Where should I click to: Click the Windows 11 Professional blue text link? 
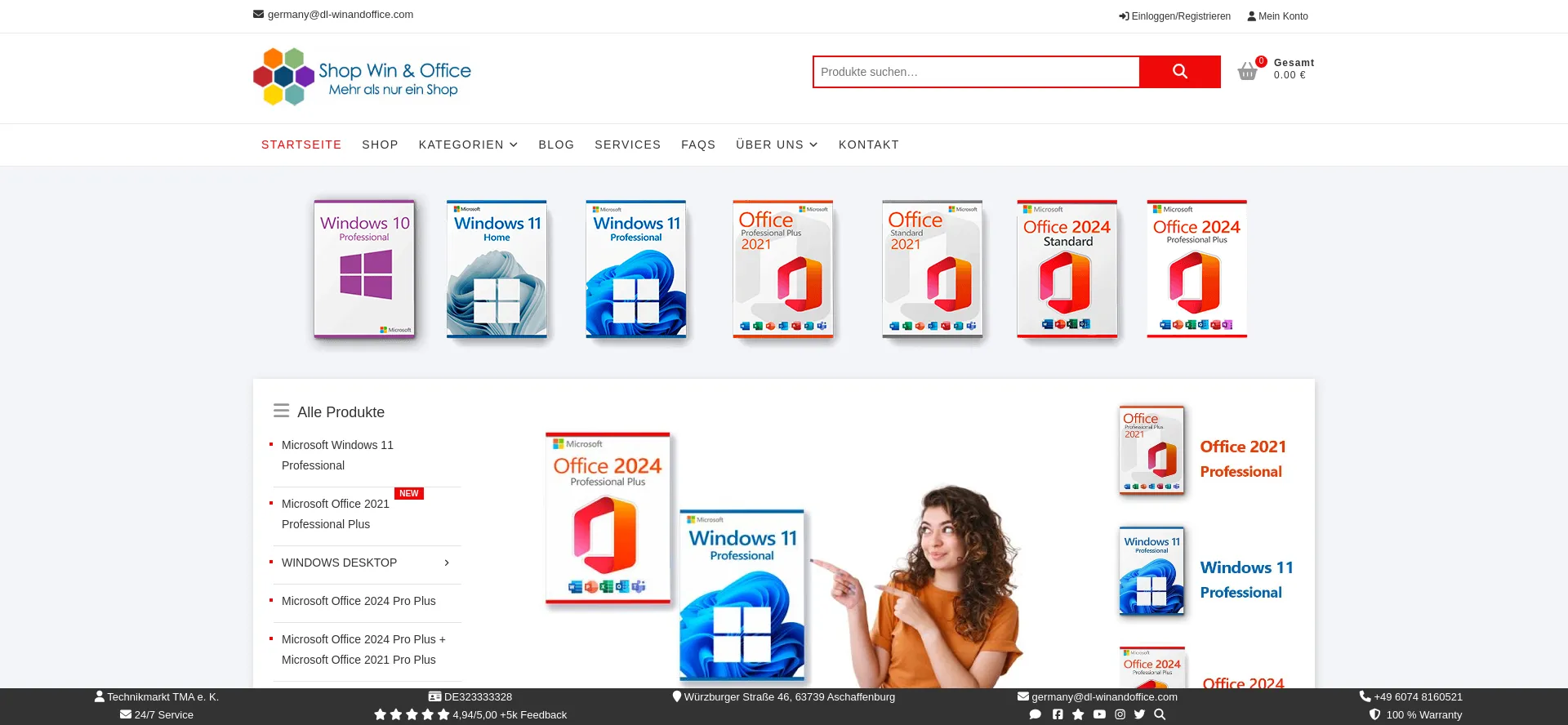(1247, 580)
